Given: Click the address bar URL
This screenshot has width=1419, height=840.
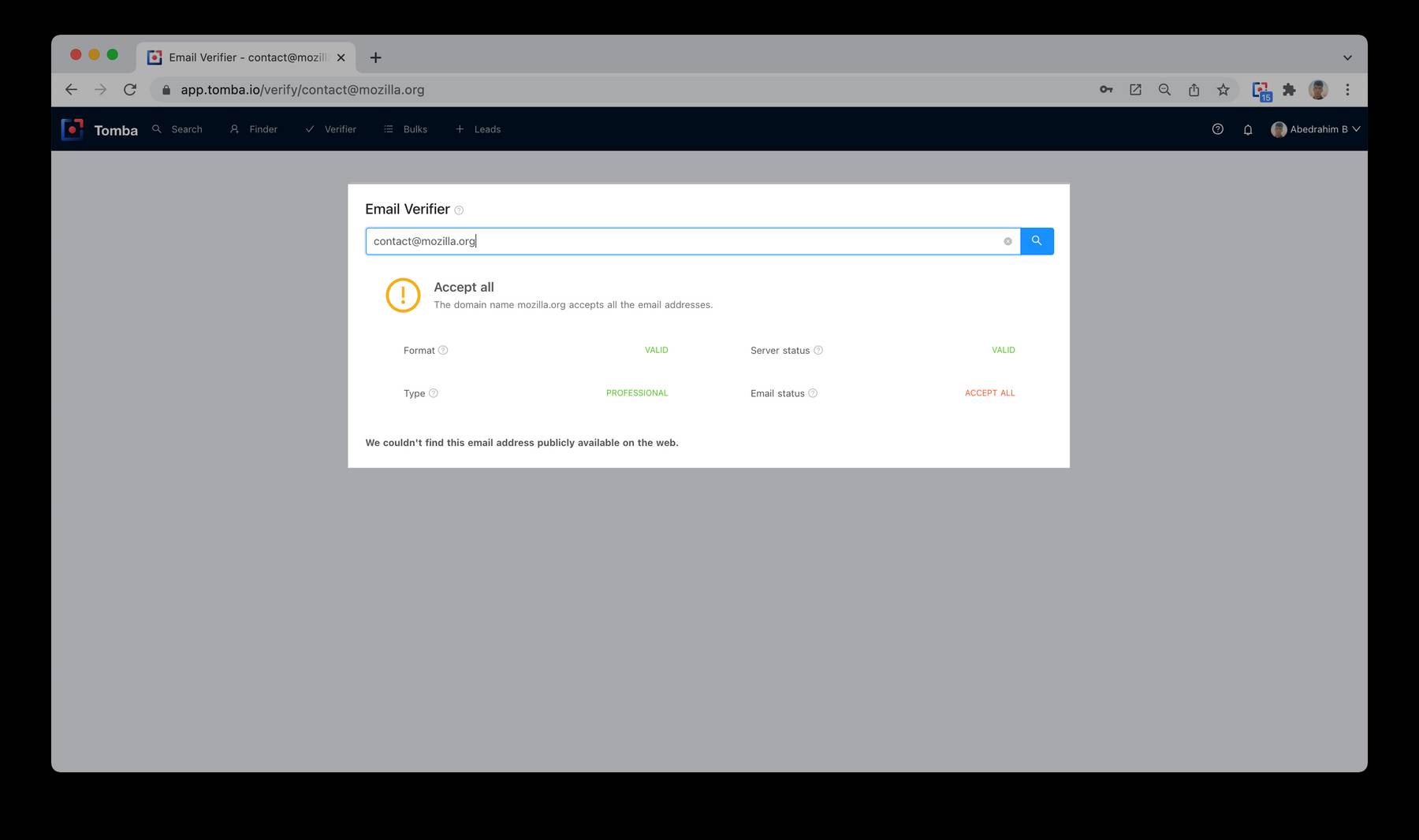Looking at the screenshot, I should pyautogui.click(x=303, y=90).
